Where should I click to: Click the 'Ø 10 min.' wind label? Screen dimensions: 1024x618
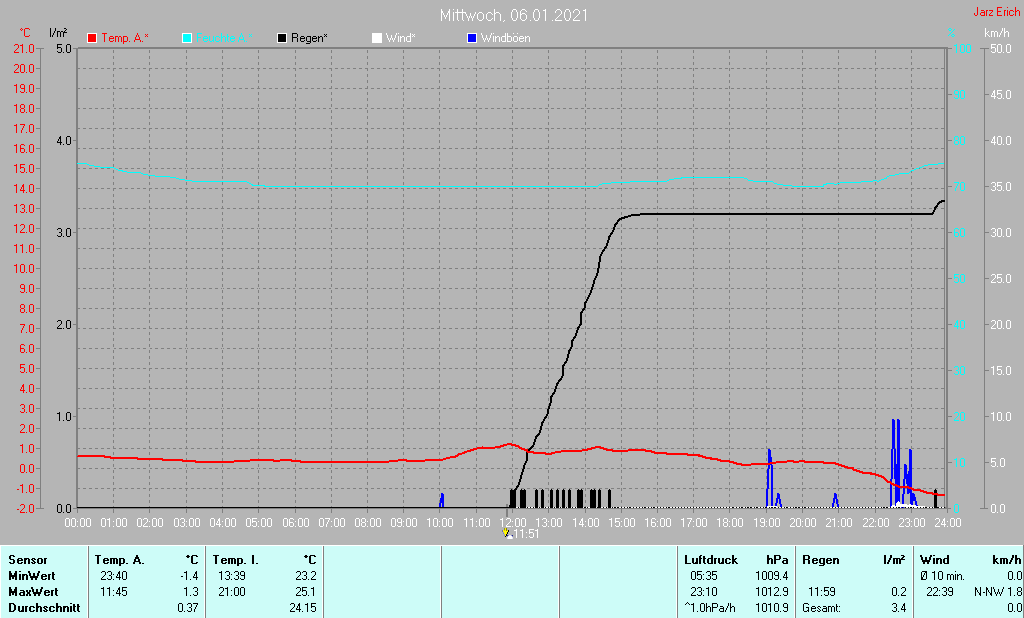(942, 576)
